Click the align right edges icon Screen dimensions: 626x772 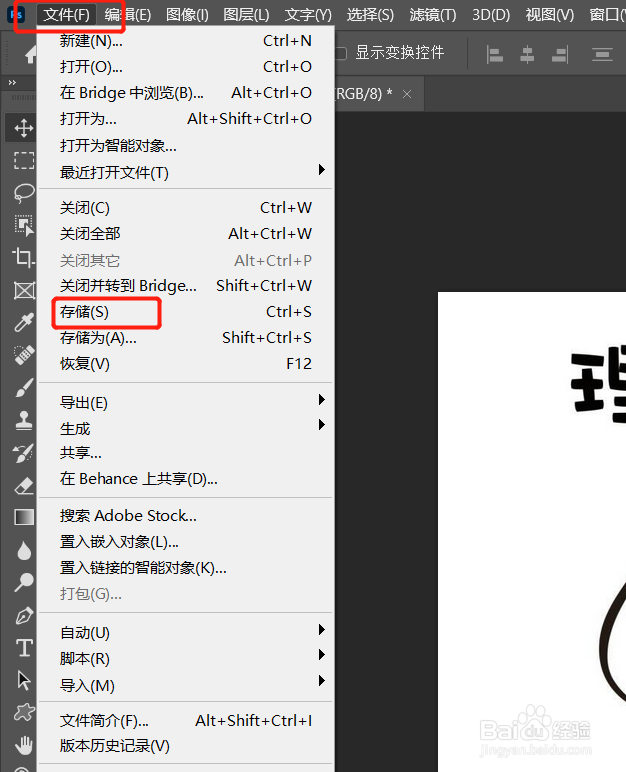(x=560, y=54)
